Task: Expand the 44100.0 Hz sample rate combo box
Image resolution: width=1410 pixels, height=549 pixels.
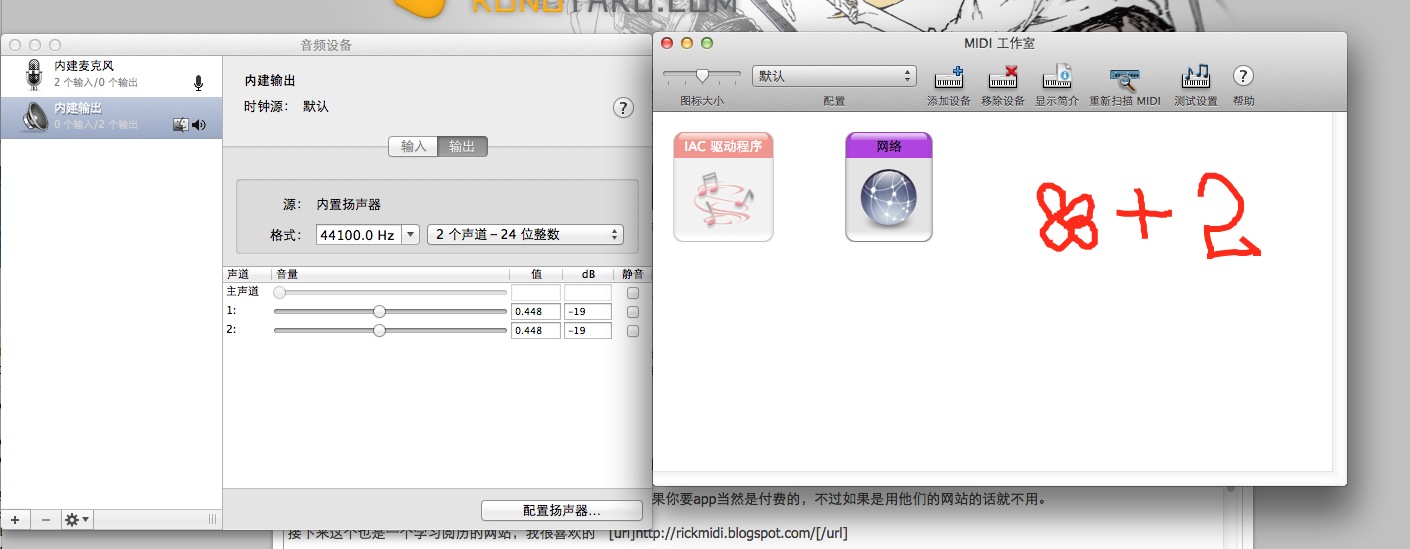Action: click(x=410, y=235)
